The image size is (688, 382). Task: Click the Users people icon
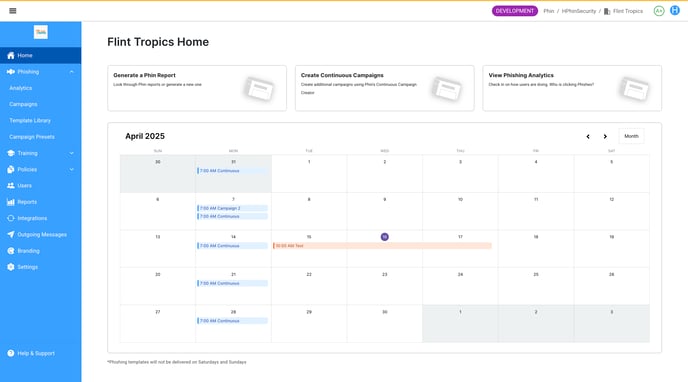click(11, 186)
